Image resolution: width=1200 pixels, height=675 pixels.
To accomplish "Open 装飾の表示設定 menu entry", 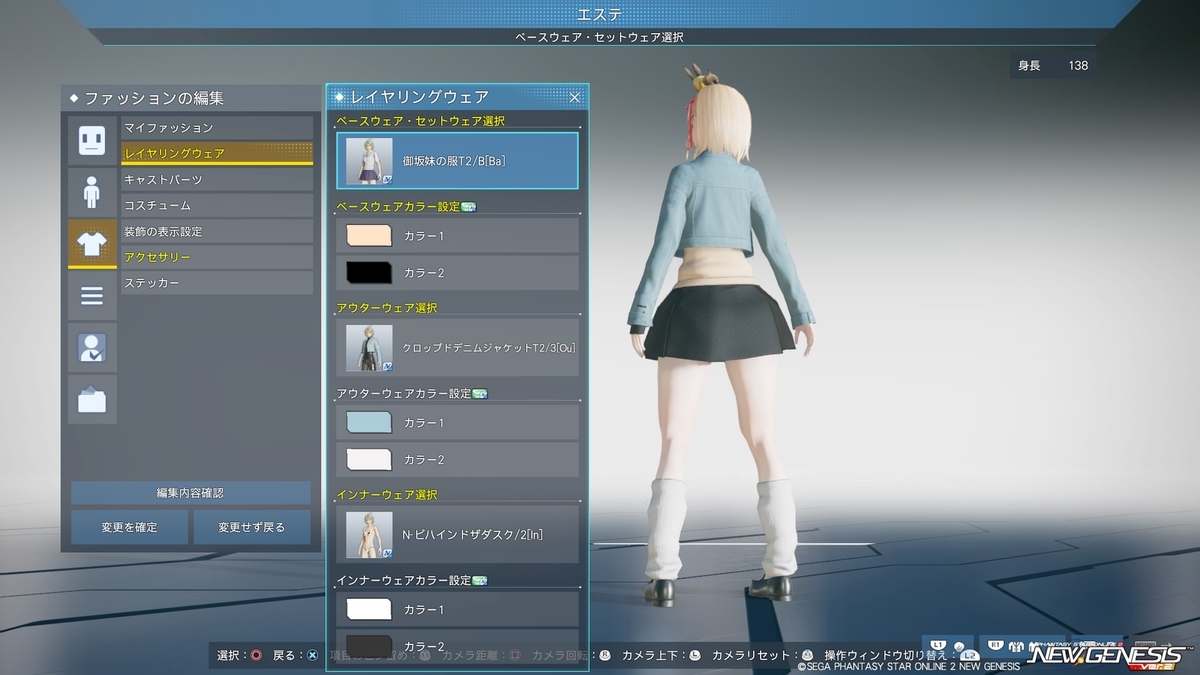I will [217, 232].
